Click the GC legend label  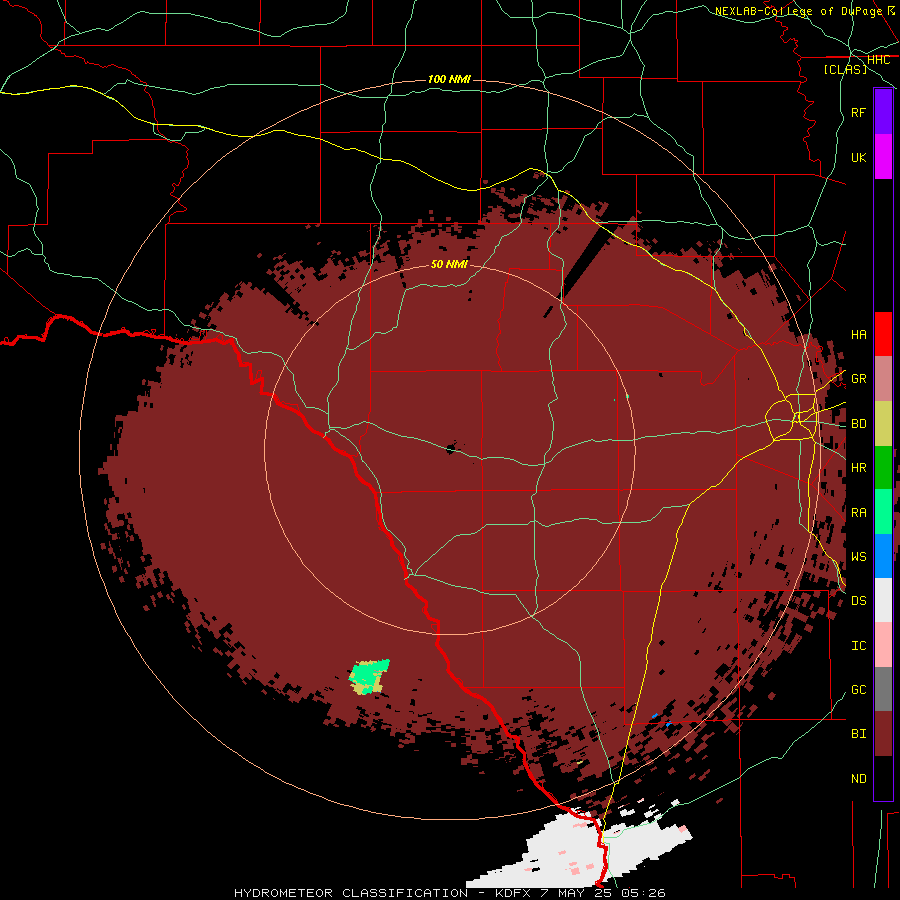pyautogui.click(x=858, y=690)
